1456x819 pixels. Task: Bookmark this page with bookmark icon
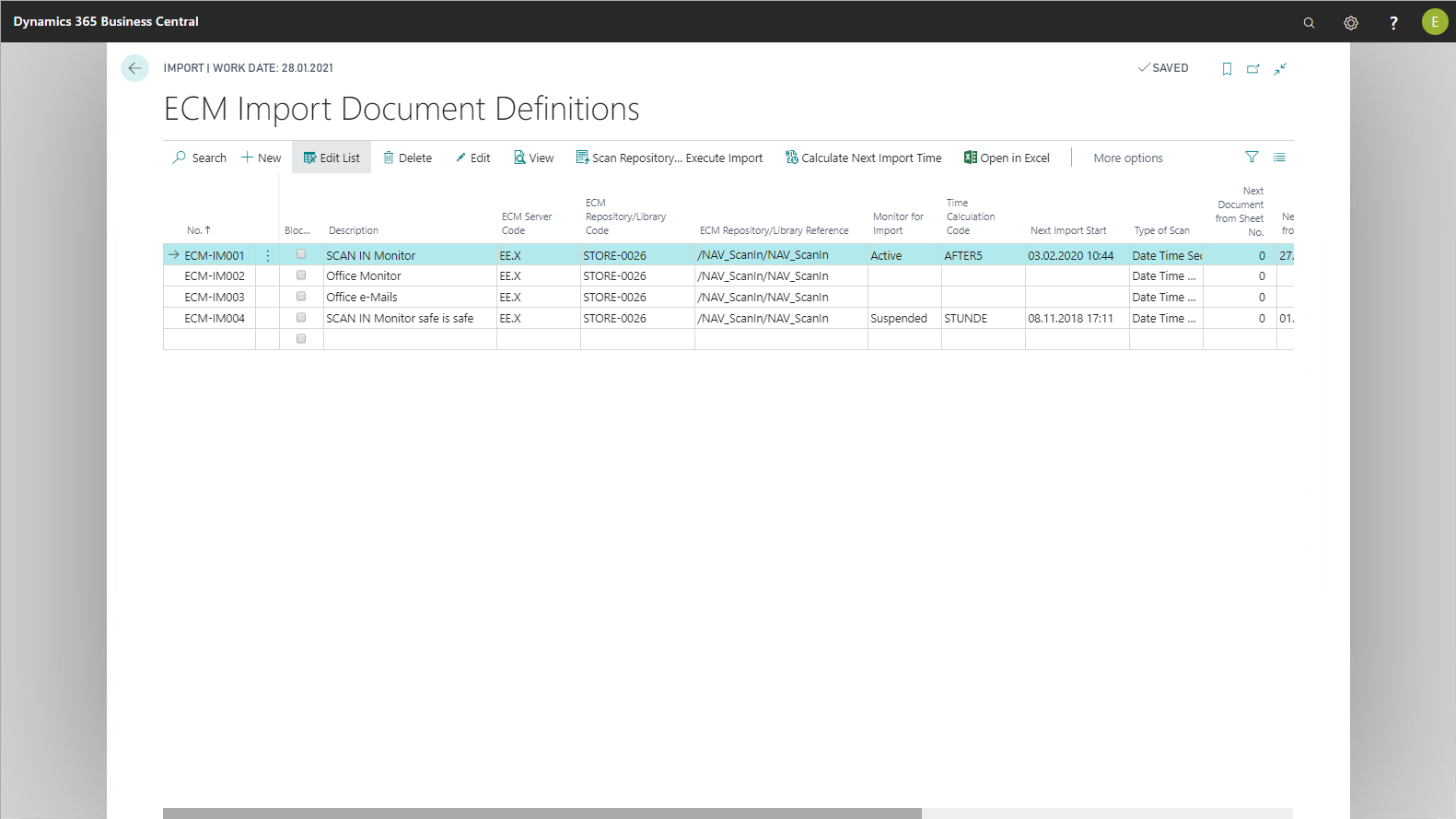pyautogui.click(x=1227, y=69)
